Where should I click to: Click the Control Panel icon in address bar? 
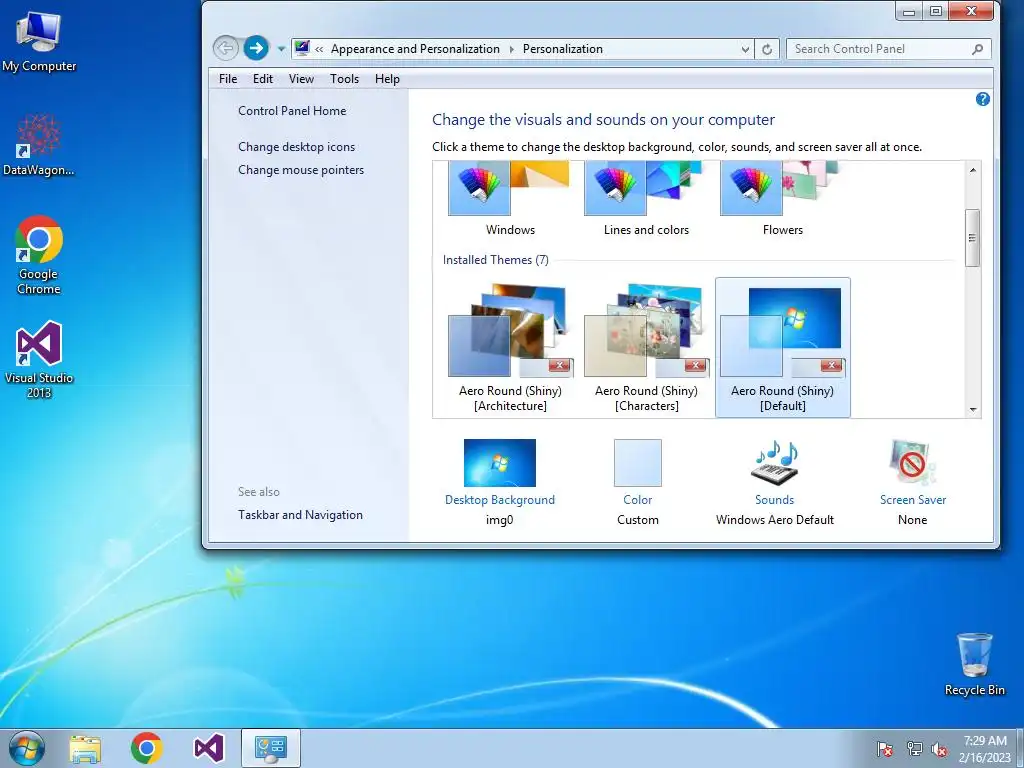tap(302, 48)
